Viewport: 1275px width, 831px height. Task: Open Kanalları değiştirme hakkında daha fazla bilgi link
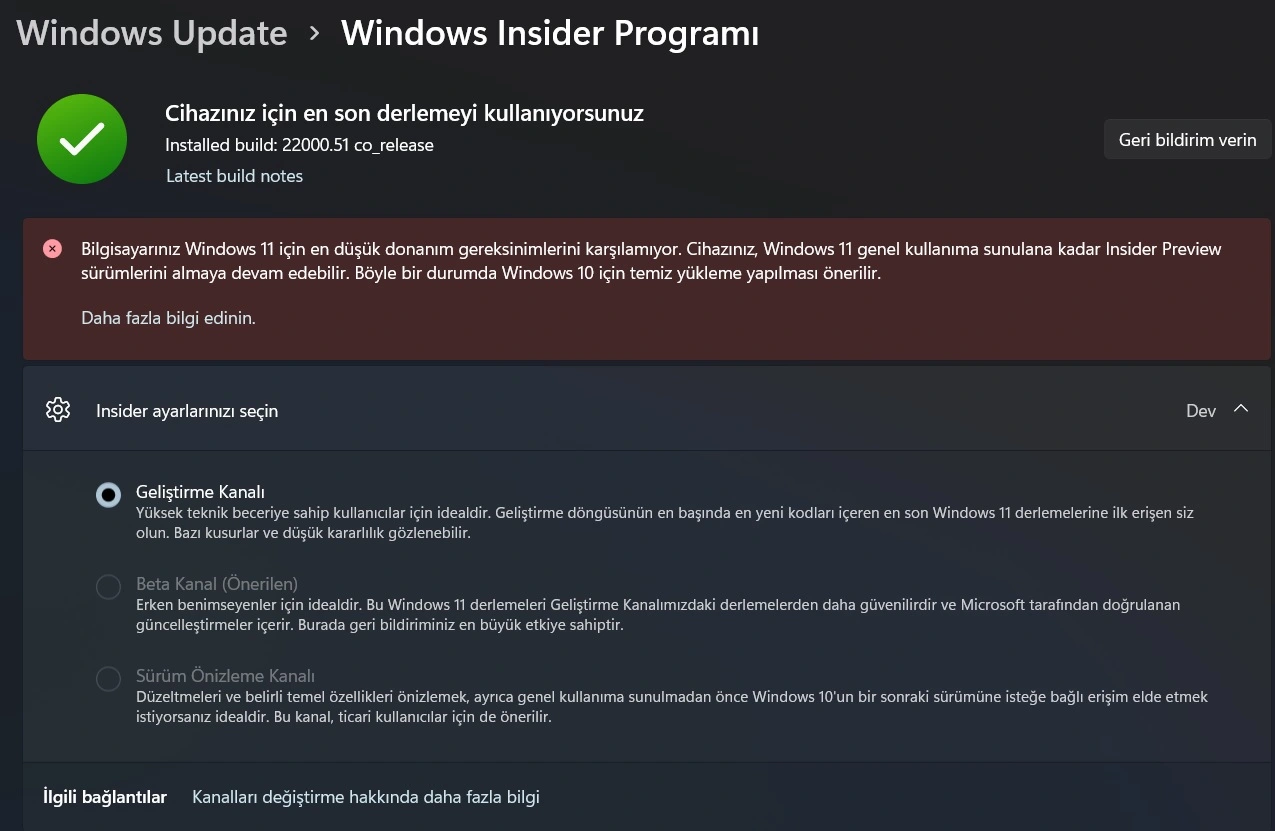(366, 797)
